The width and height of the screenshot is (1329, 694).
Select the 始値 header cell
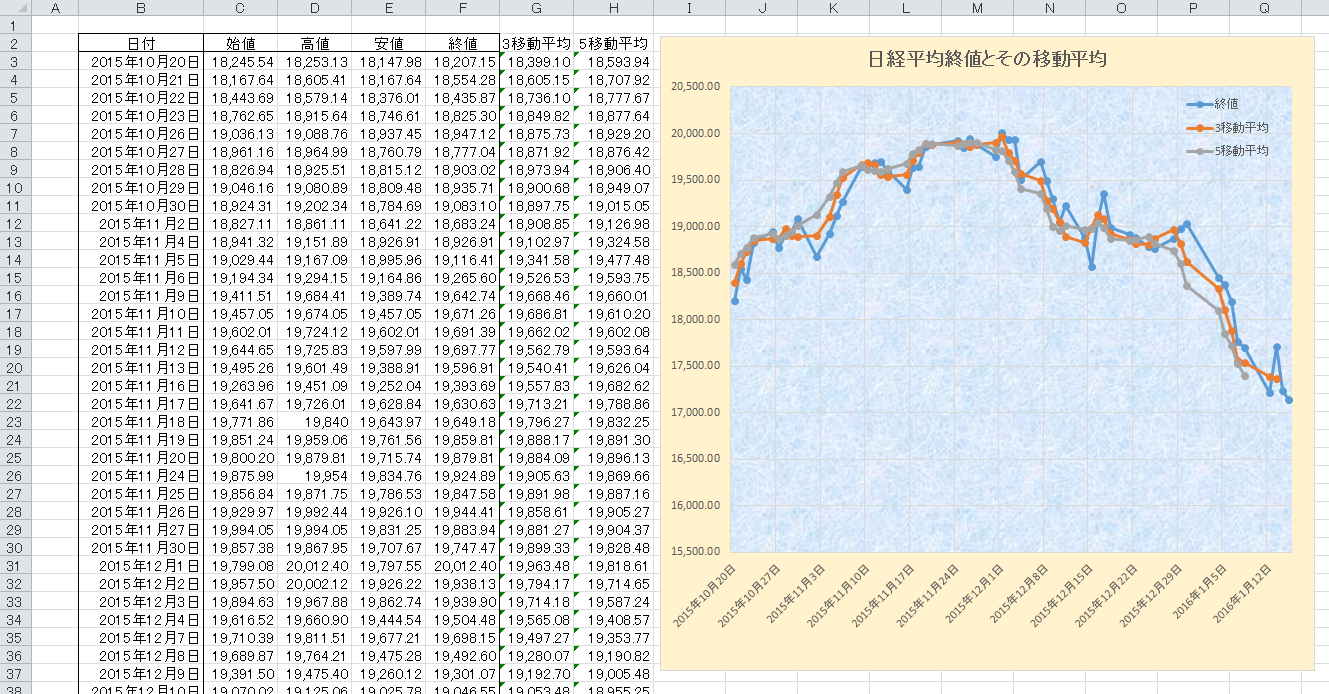241,43
